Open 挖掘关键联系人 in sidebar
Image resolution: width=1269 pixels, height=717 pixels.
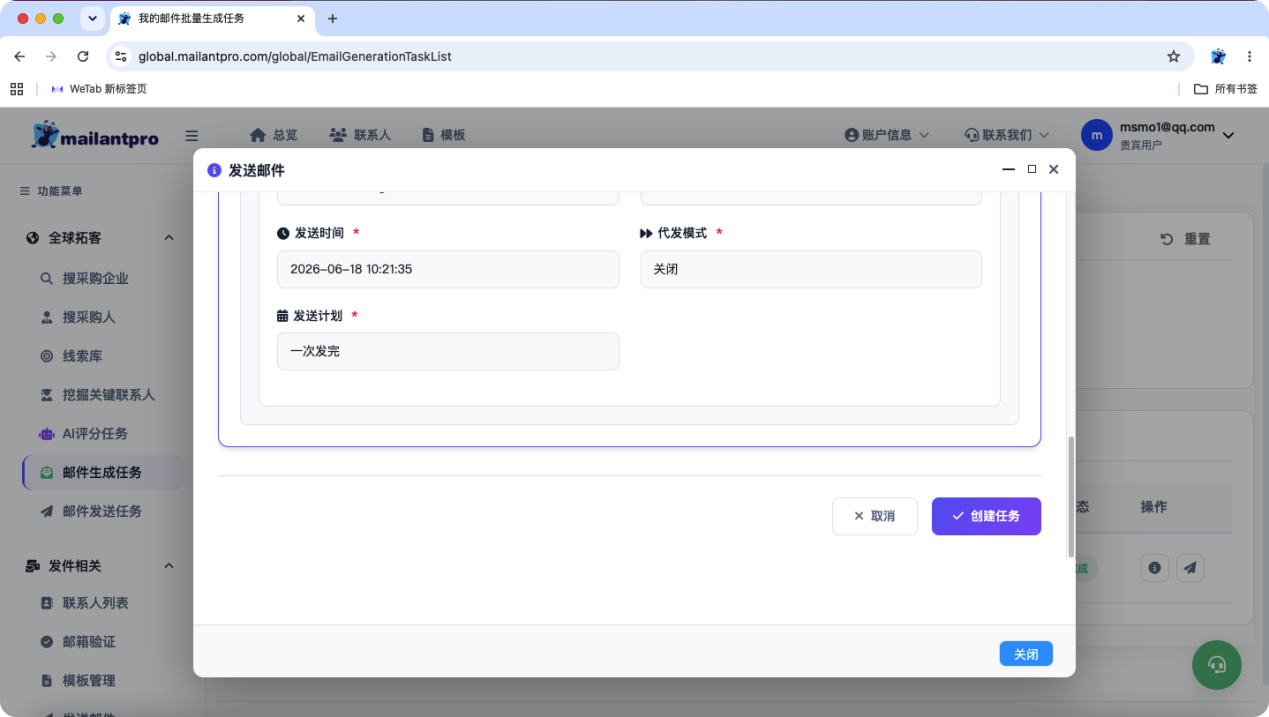point(108,395)
